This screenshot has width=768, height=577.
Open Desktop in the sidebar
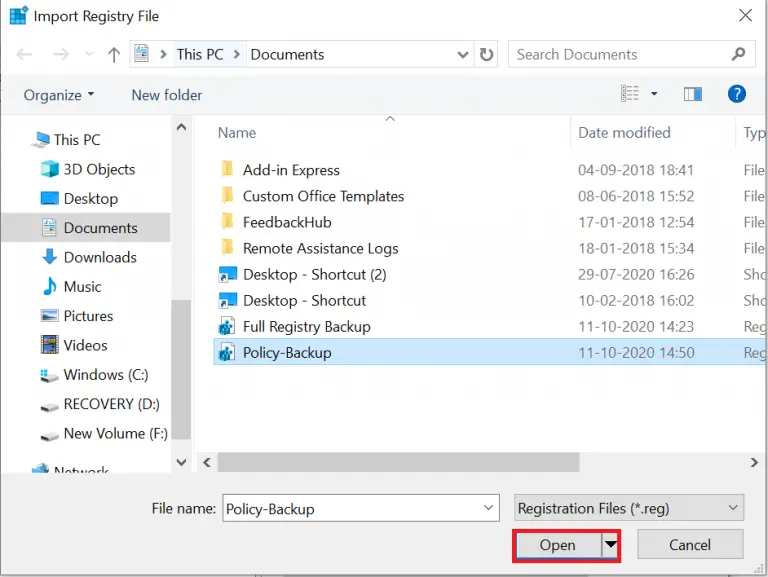[79, 198]
